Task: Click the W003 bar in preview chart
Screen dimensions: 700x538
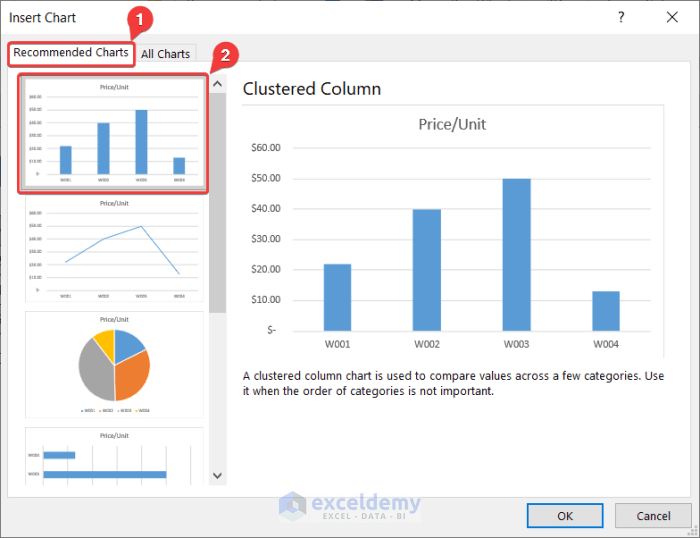Action: (517, 254)
